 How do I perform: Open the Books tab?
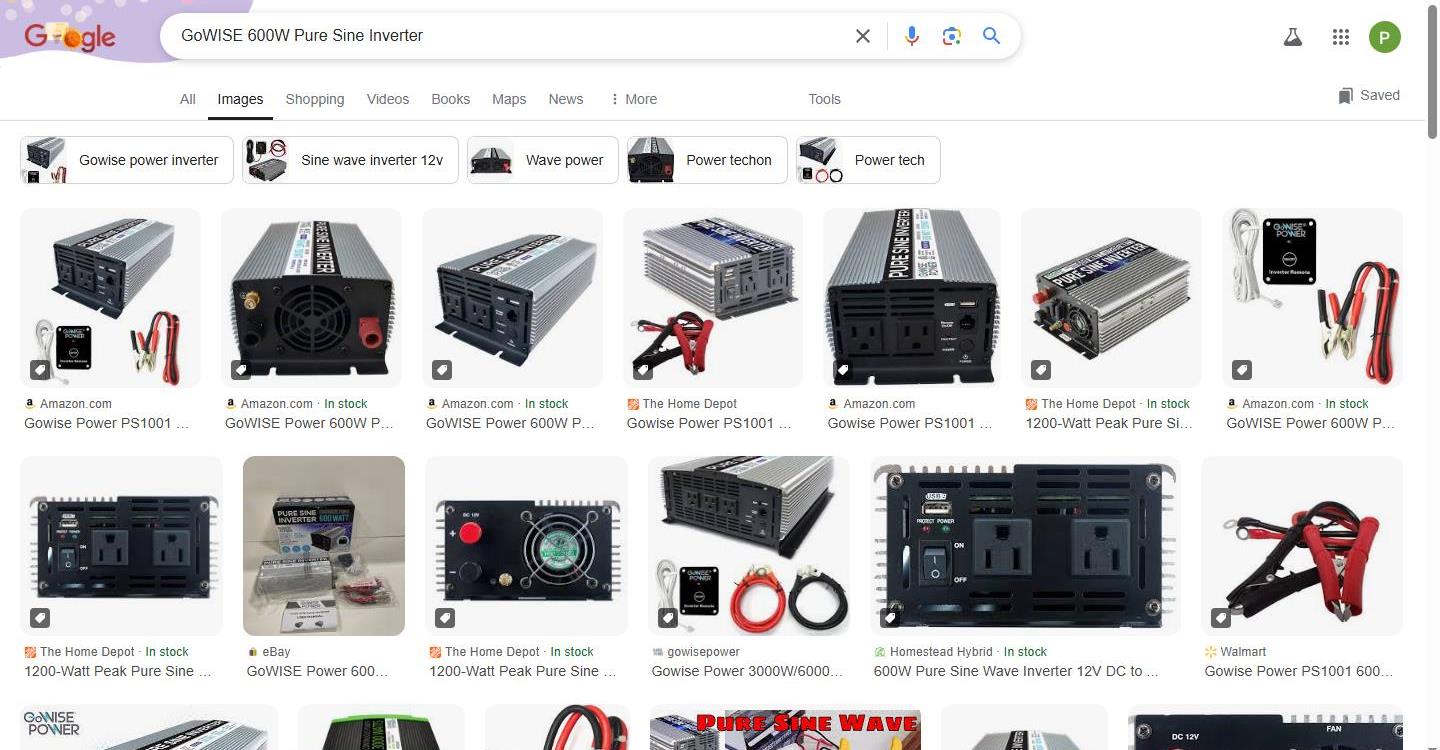[450, 99]
